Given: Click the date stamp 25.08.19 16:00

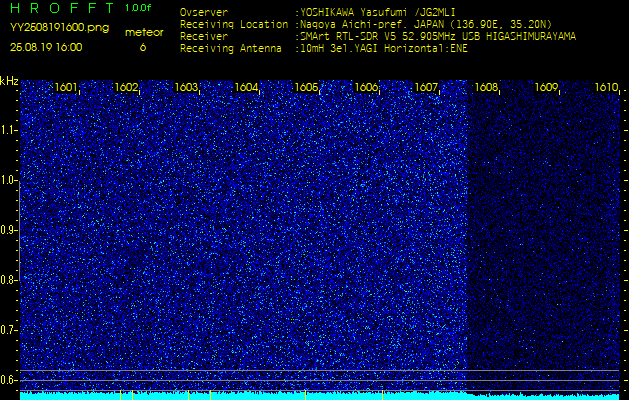Looking at the screenshot, I should (46, 47).
